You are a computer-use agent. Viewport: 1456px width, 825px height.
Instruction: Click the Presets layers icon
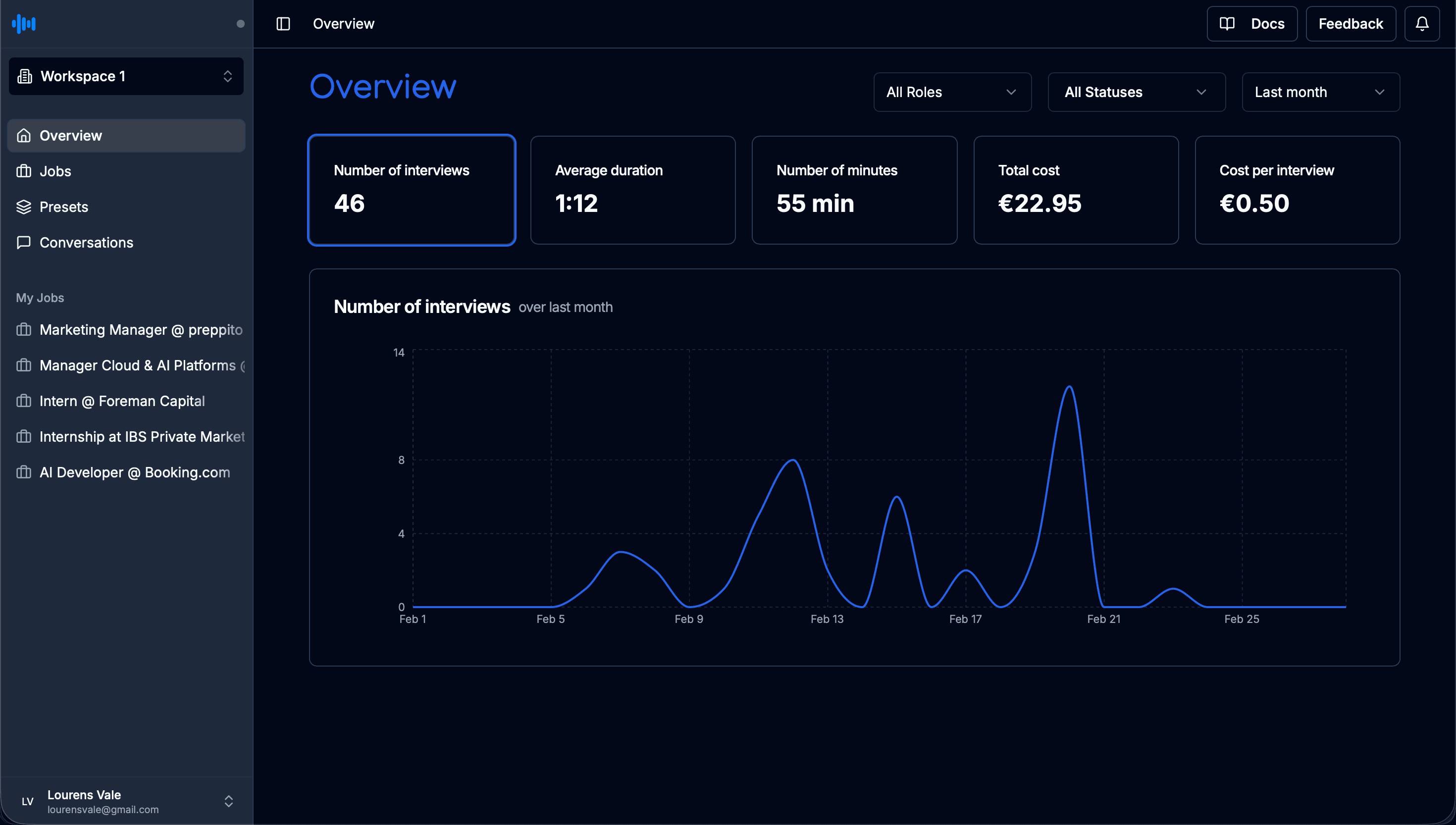[x=24, y=206]
